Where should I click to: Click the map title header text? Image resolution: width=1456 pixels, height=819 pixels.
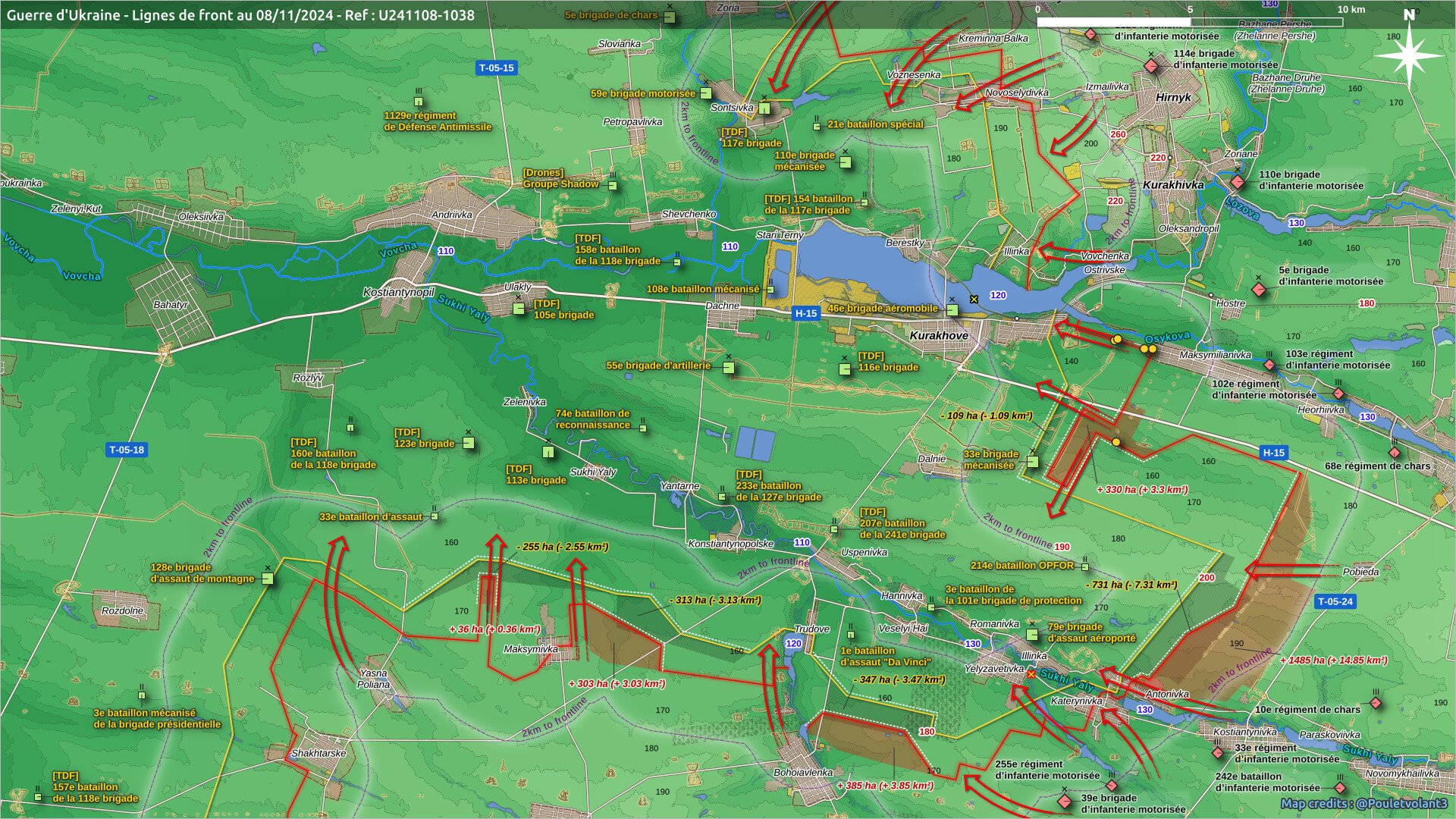(x=240, y=15)
